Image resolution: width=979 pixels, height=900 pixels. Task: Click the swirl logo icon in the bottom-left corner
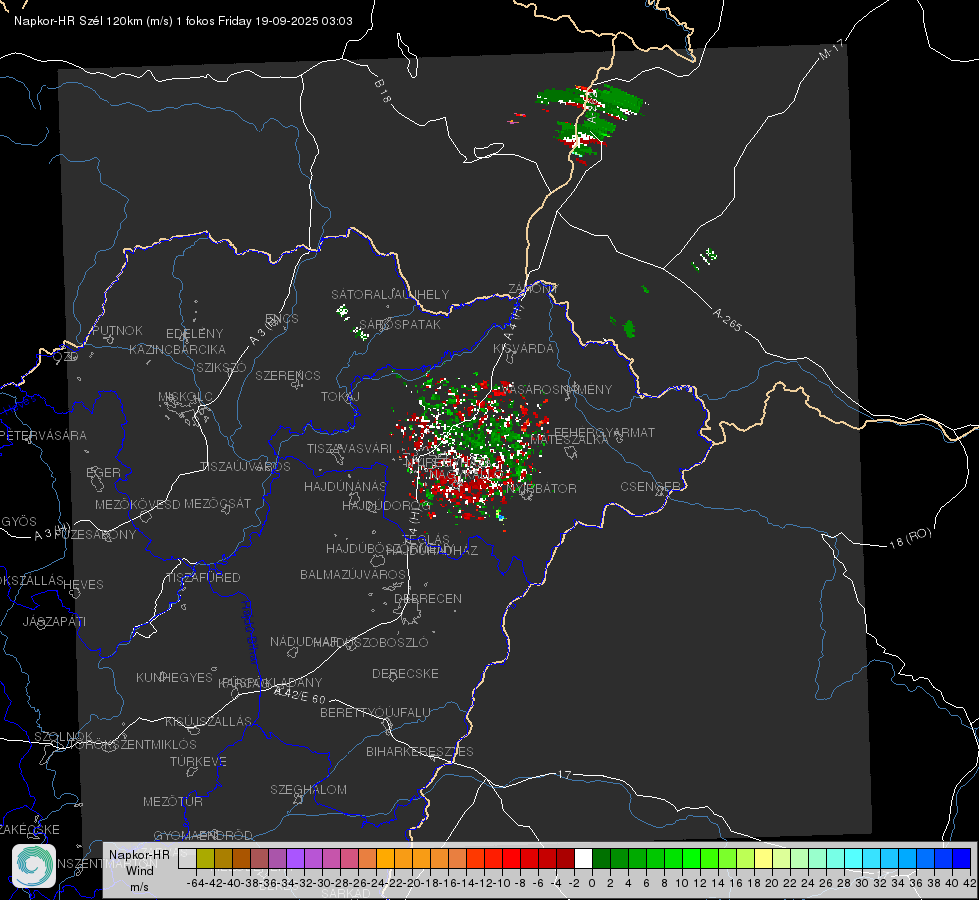pos(34,866)
